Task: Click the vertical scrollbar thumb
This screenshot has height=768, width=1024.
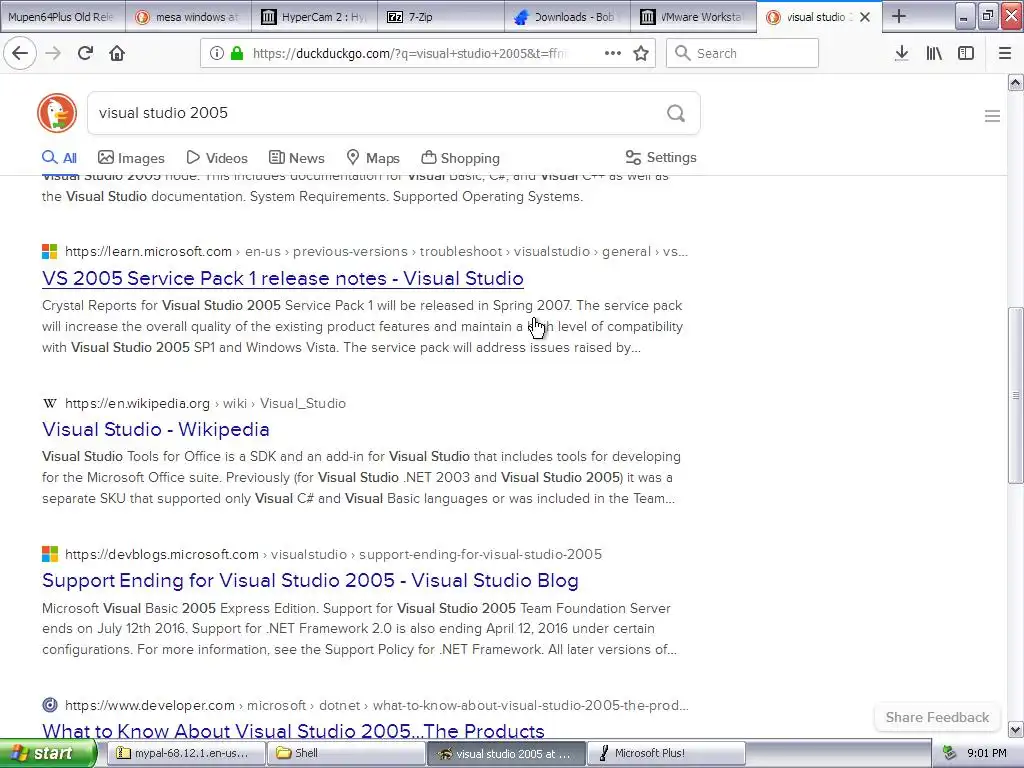Action: click(1015, 395)
